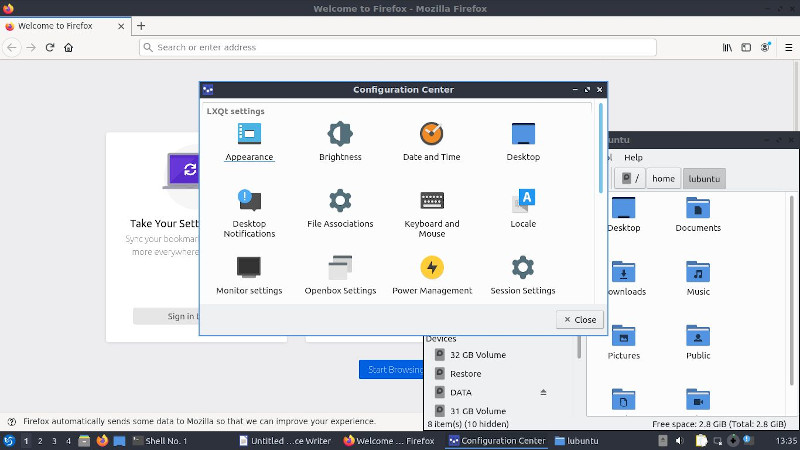This screenshot has height=450, width=800.
Task: Open the Locale settings icon
Action: [523, 209]
